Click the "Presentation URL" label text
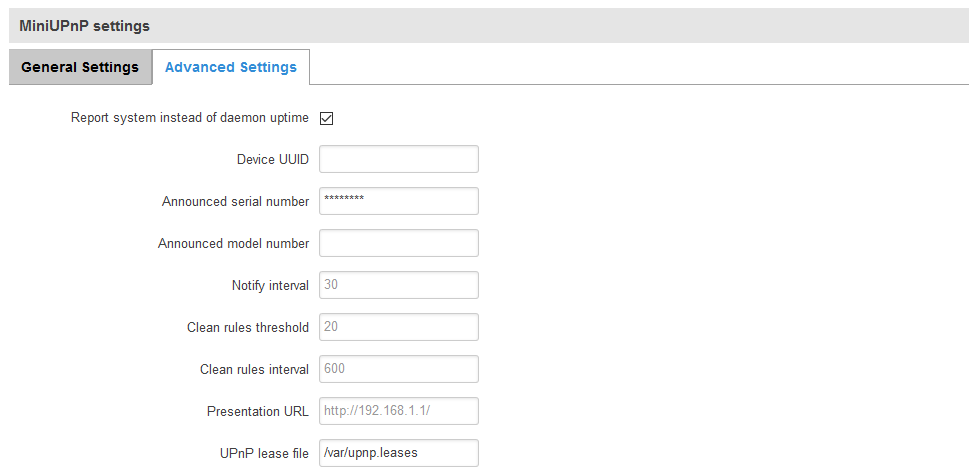979x476 pixels. coord(258,412)
